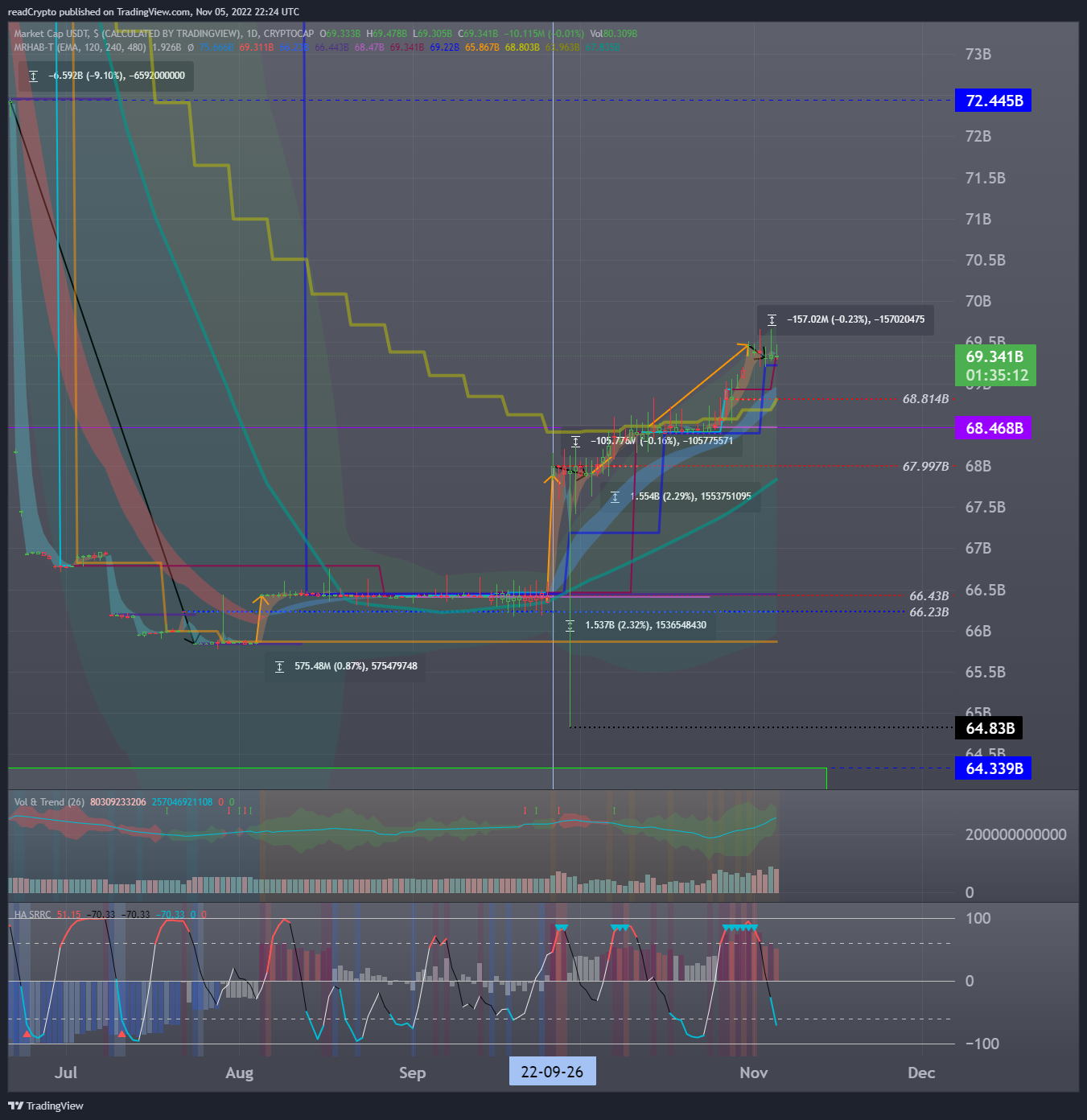This screenshot has height=1120, width=1087.
Task: Click the 70B price axis tick
Action: click(978, 301)
